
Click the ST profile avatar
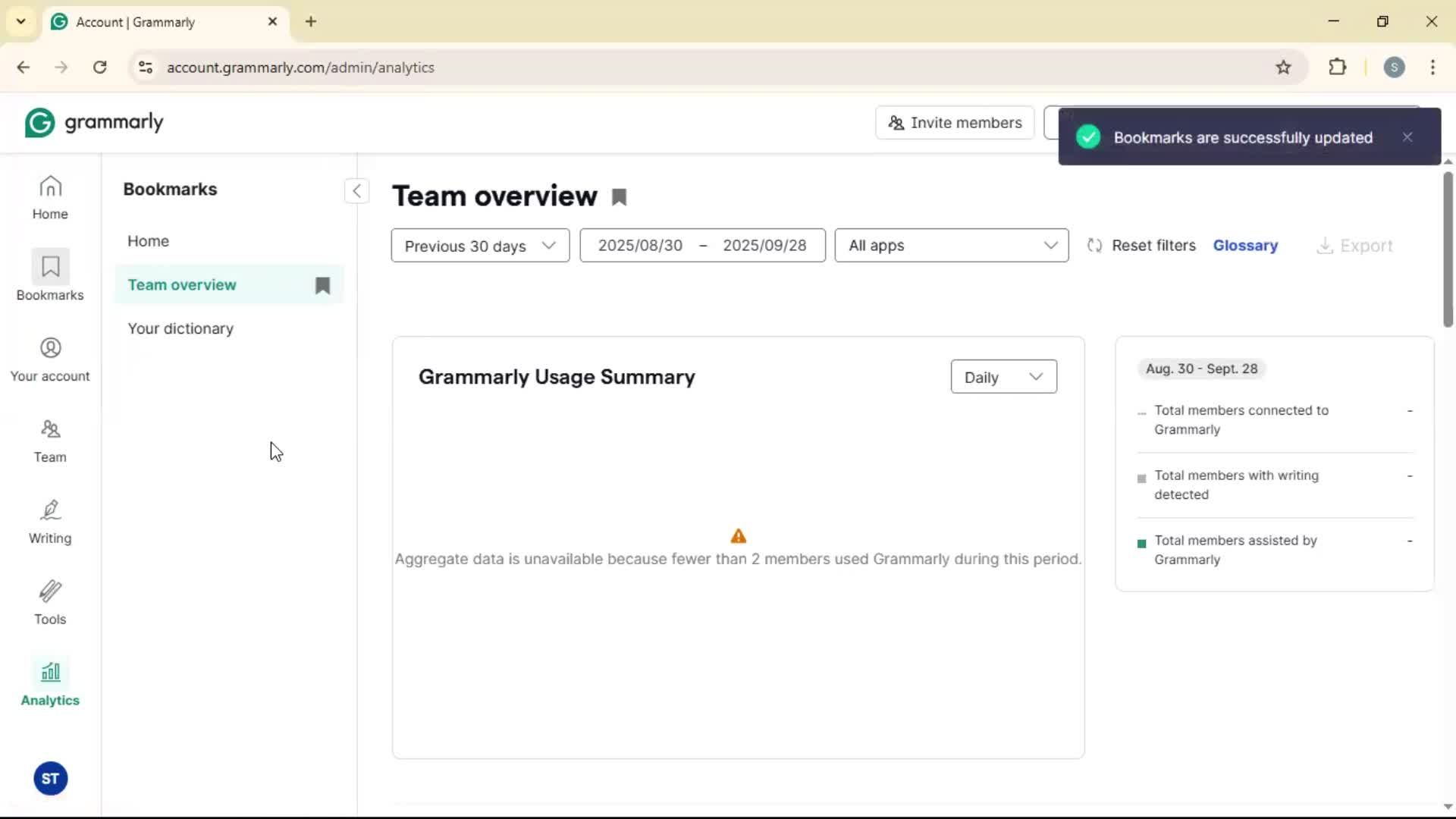(x=51, y=779)
